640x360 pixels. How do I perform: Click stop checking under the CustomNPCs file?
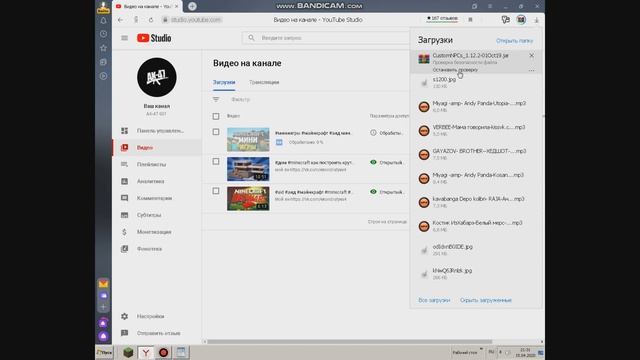[x=455, y=70]
